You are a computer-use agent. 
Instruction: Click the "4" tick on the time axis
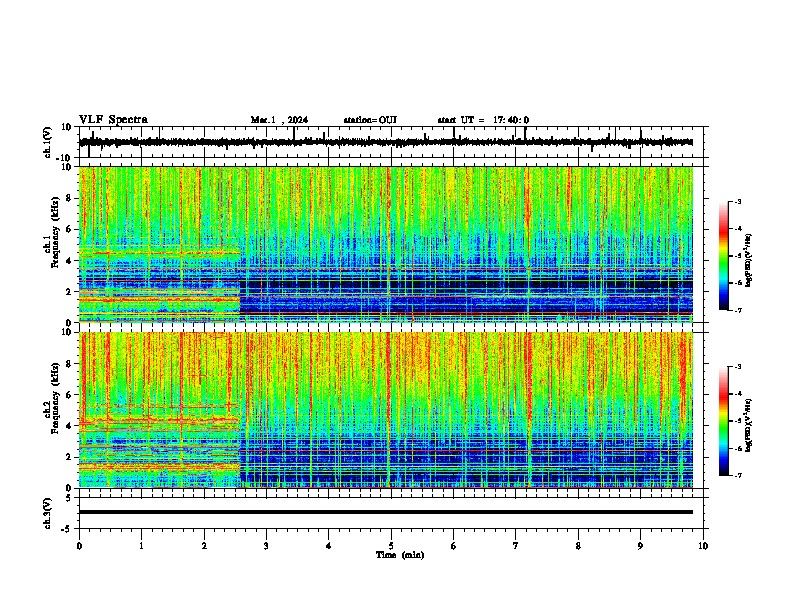(x=329, y=546)
